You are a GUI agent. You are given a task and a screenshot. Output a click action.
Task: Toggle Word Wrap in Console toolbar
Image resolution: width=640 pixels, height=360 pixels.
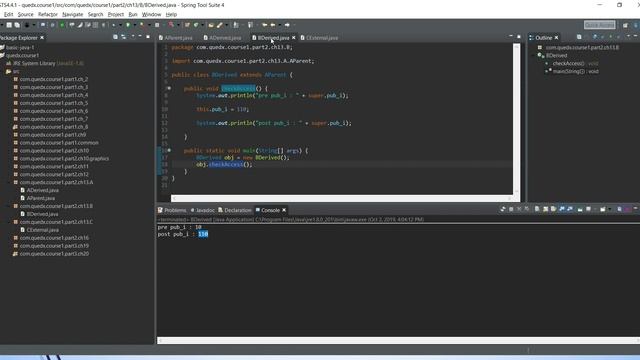(x=553, y=209)
